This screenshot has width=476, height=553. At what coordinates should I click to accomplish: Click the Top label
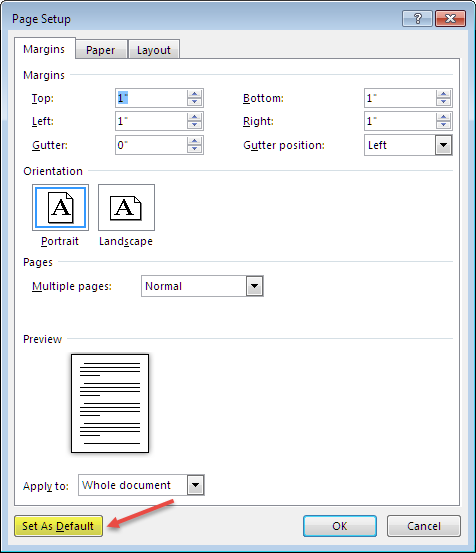(43, 98)
